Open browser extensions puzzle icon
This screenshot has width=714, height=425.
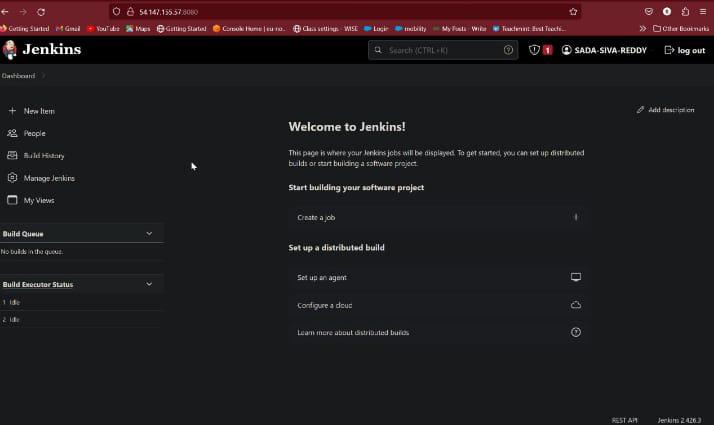[685, 12]
